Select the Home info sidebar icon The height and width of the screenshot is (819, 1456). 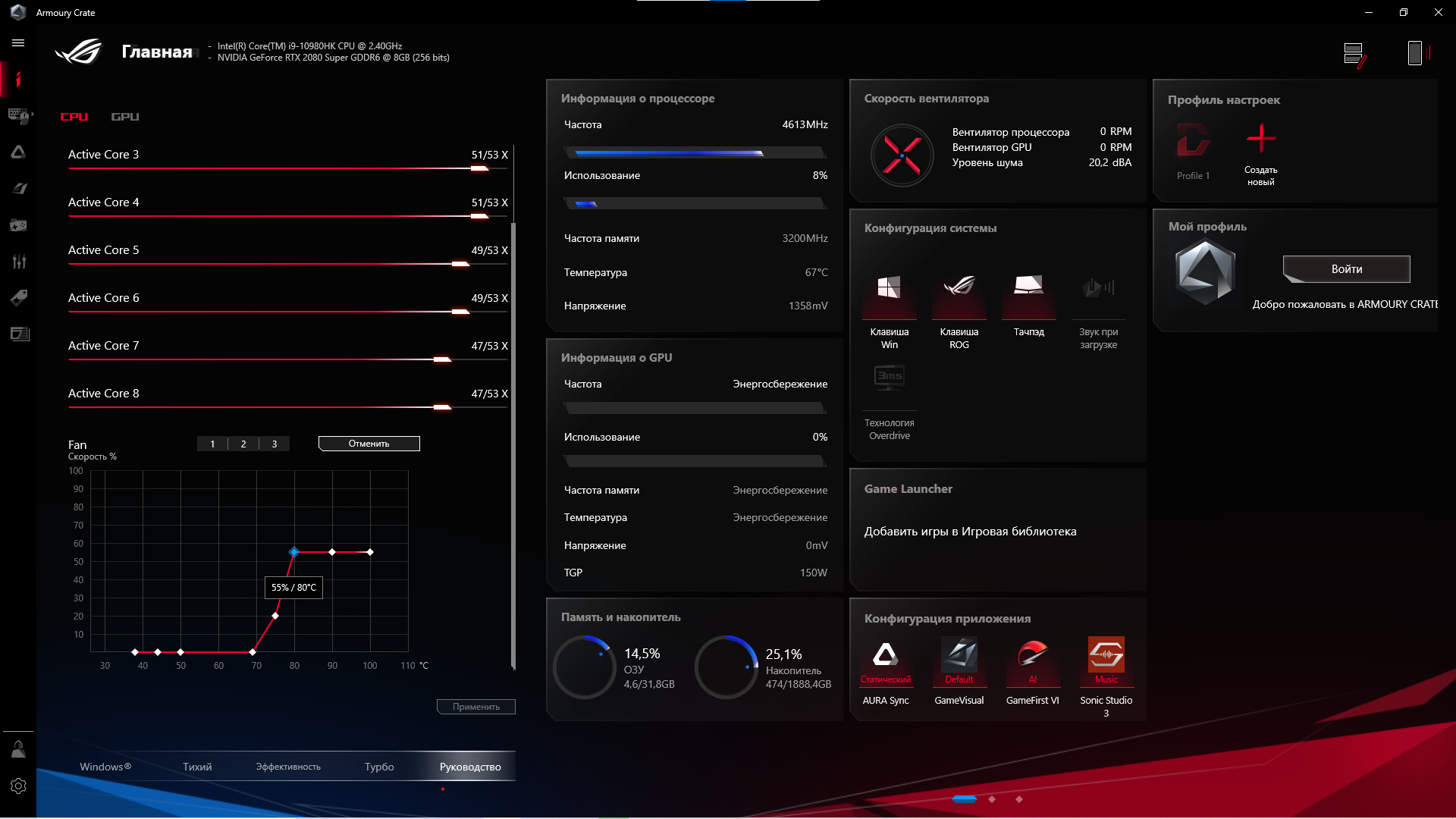tap(18, 80)
